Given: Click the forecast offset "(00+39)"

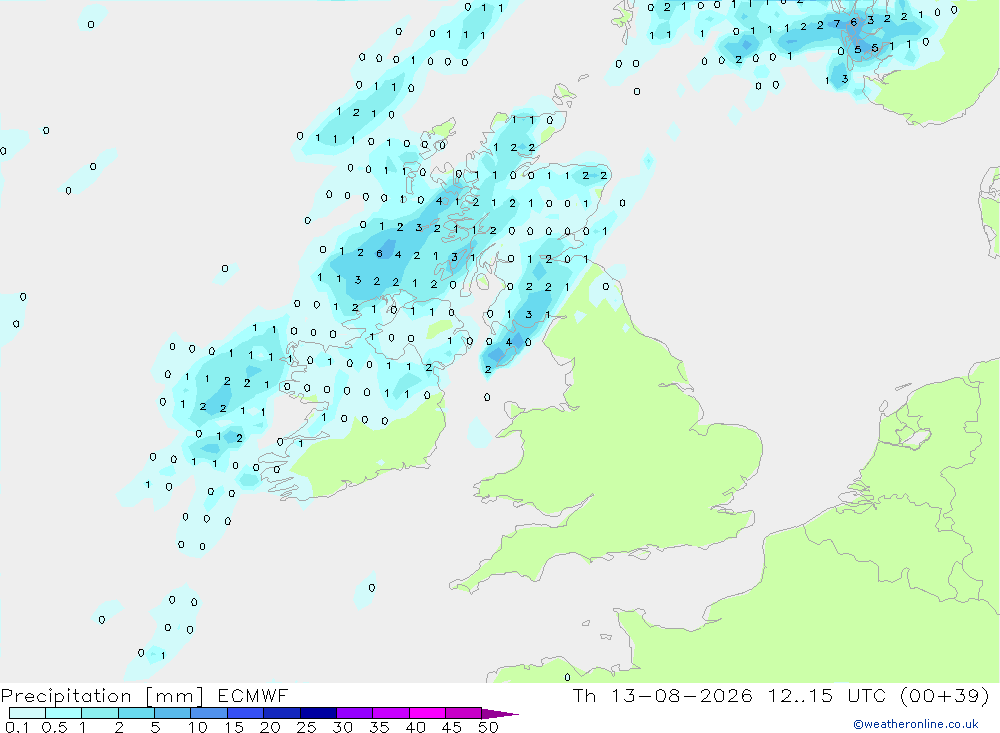Looking at the screenshot, I should (x=945, y=695).
